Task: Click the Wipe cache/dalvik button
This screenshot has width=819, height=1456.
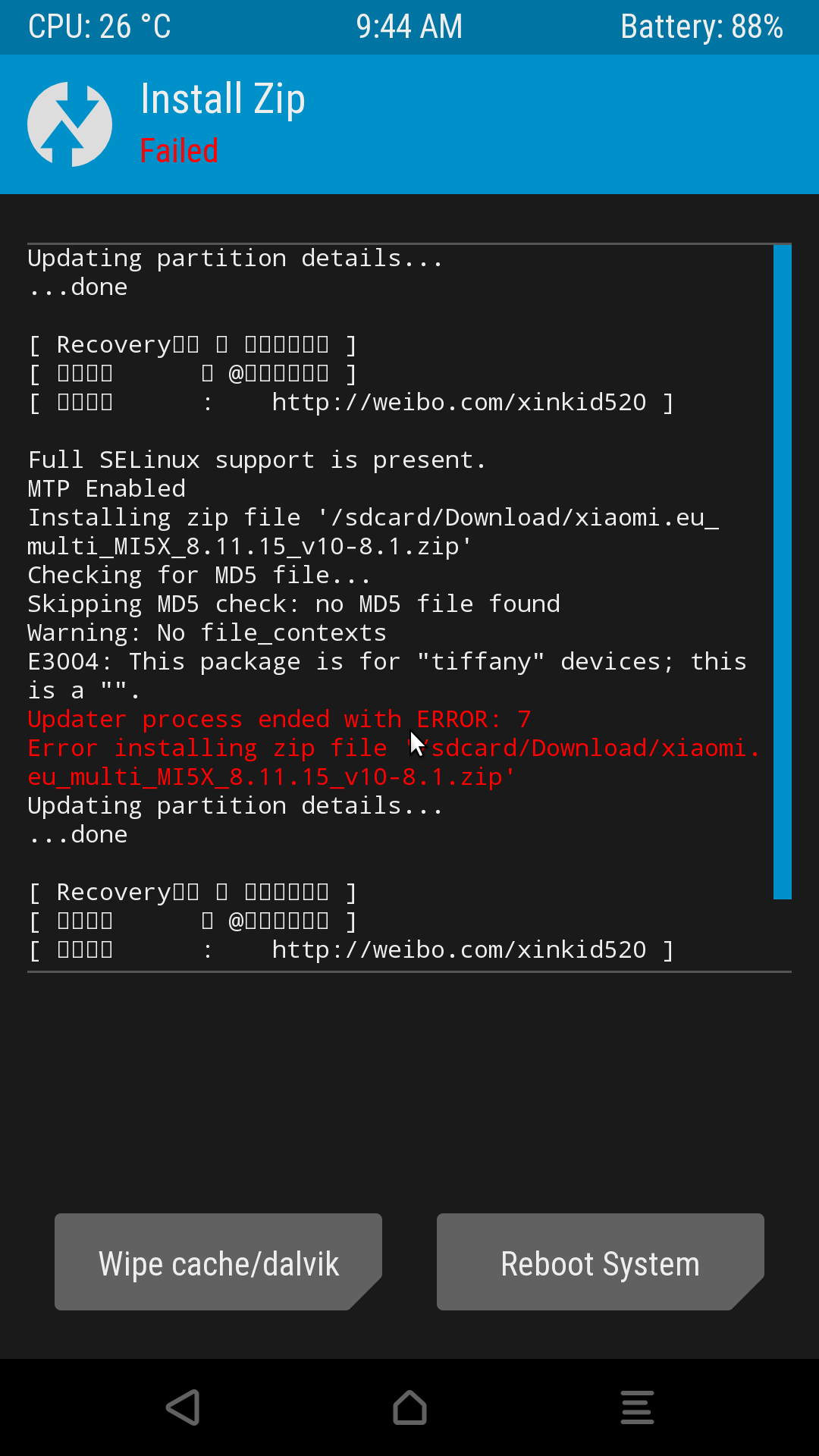Action: [218, 1262]
